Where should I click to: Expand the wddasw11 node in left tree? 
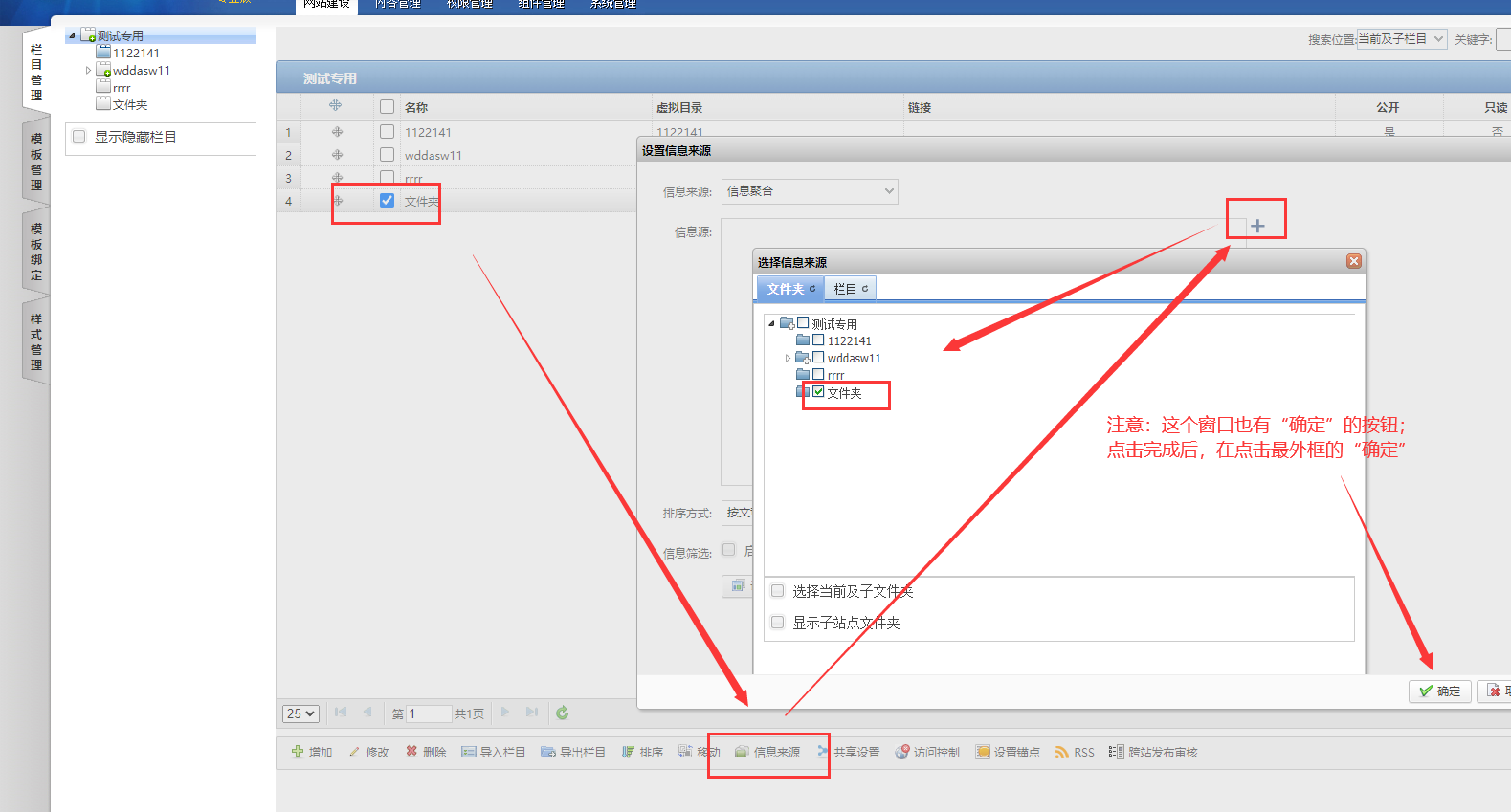88,71
